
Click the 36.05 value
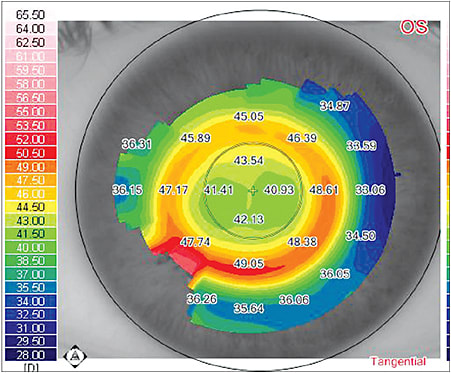click(335, 274)
